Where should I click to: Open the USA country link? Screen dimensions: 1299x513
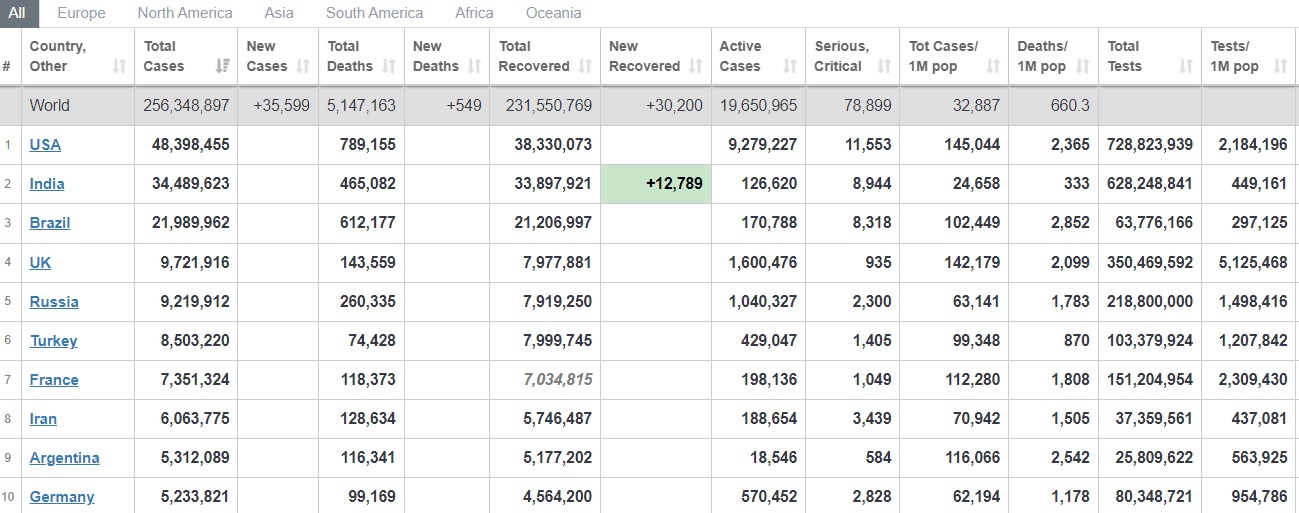[45, 145]
